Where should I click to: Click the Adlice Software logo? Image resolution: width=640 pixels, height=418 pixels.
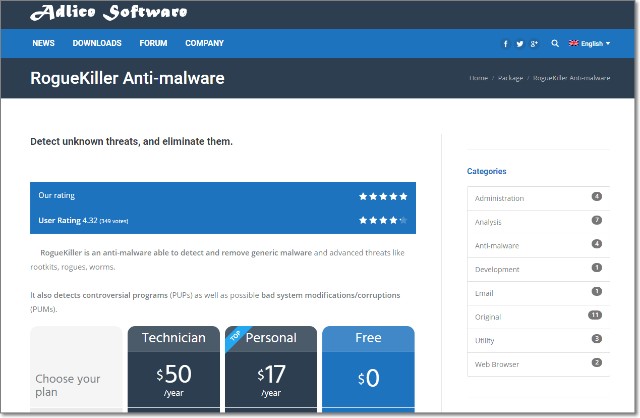tap(108, 14)
